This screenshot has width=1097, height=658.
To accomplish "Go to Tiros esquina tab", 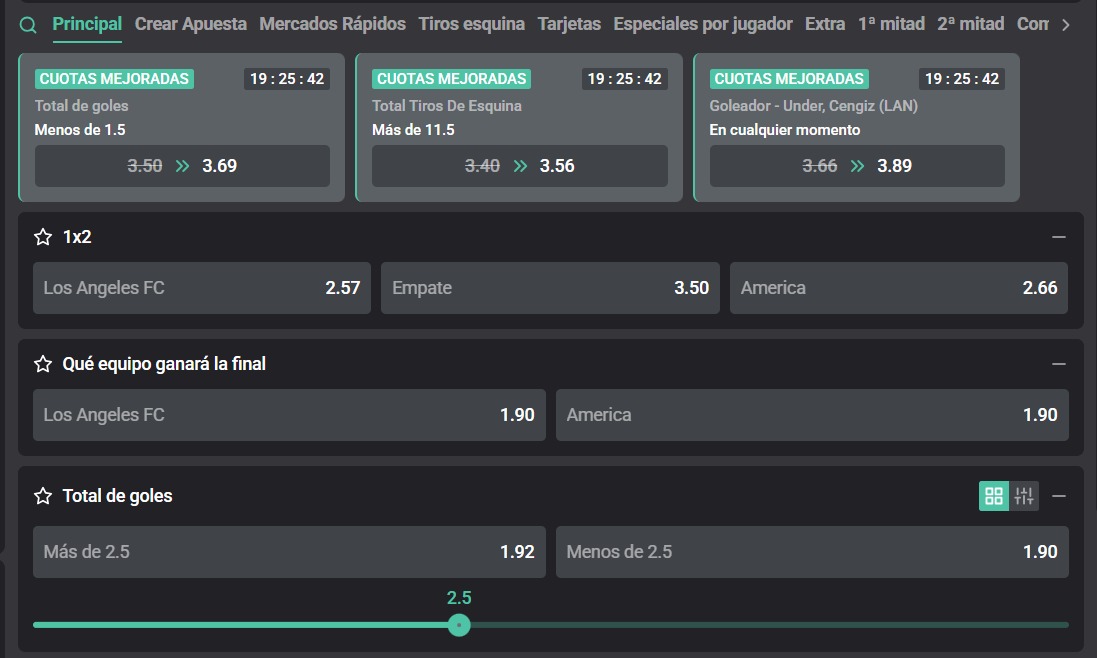I will [472, 24].
